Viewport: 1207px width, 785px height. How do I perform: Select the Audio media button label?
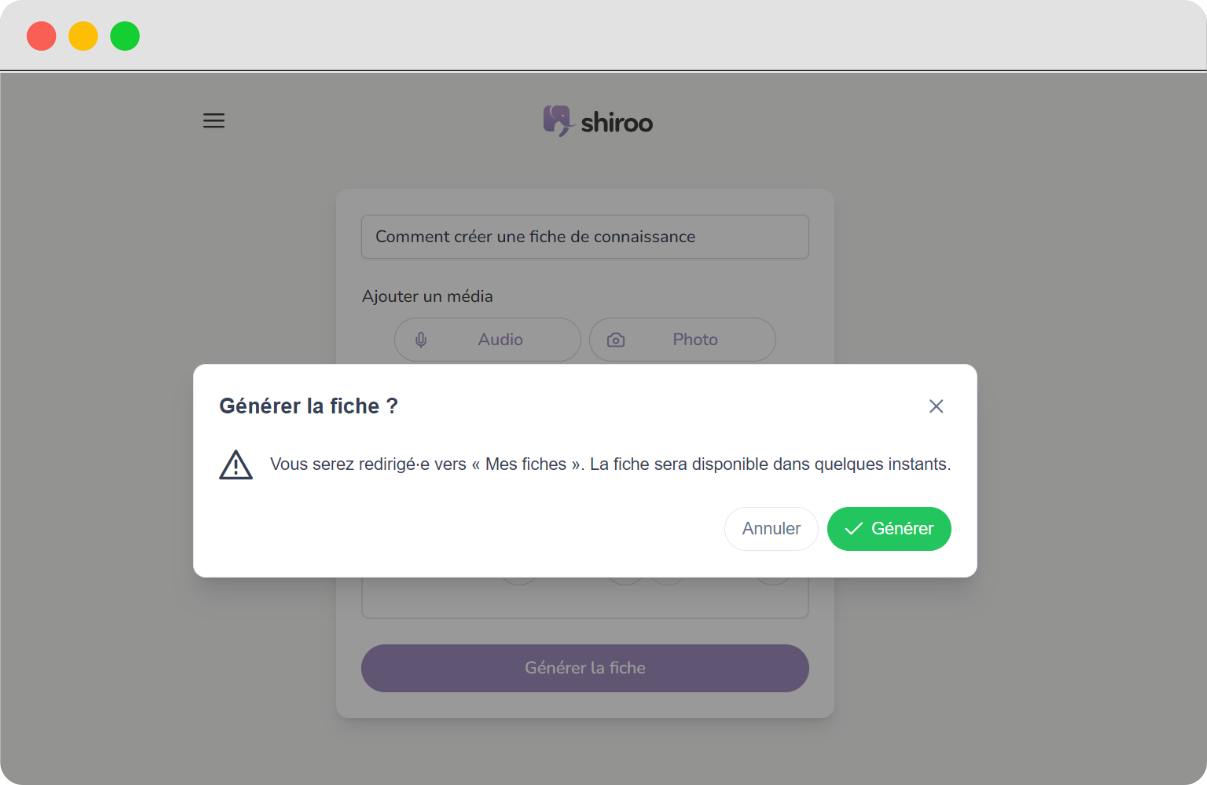500,340
